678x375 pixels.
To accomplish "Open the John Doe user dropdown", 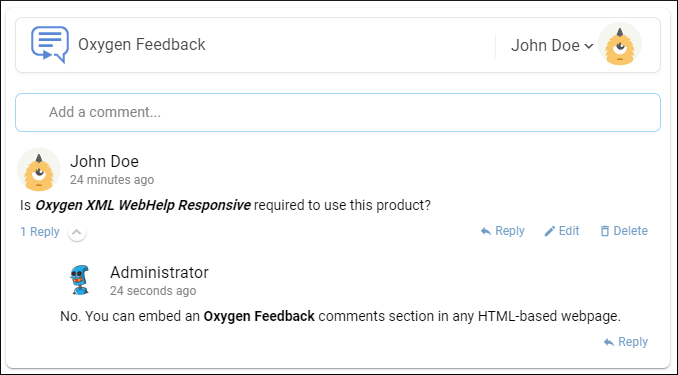I will [552, 45].
